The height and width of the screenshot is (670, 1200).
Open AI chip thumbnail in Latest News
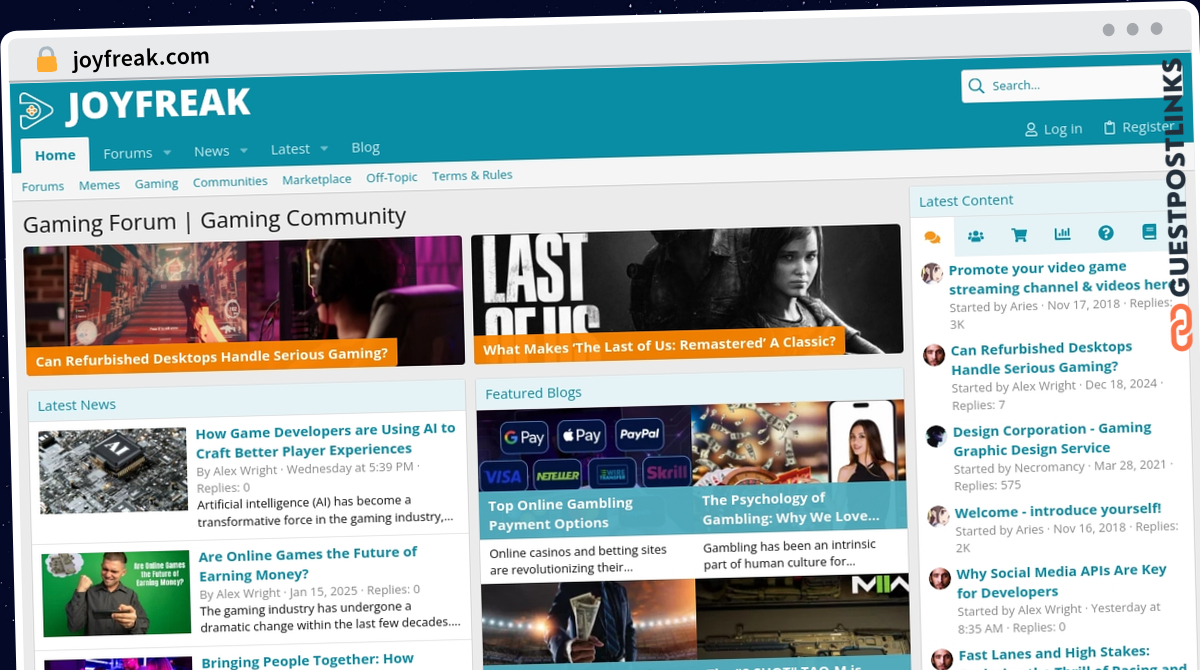pos(113,471)
